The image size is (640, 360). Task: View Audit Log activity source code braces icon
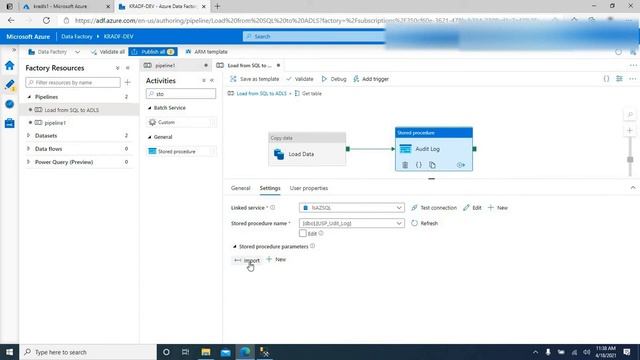tap(419, 165)
